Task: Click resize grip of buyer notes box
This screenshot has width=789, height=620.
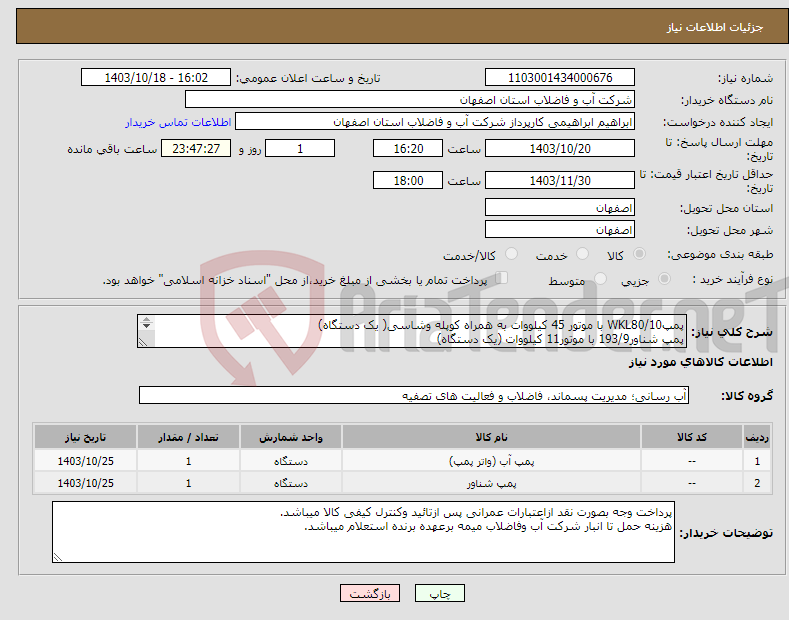Action: coord(57,557)
